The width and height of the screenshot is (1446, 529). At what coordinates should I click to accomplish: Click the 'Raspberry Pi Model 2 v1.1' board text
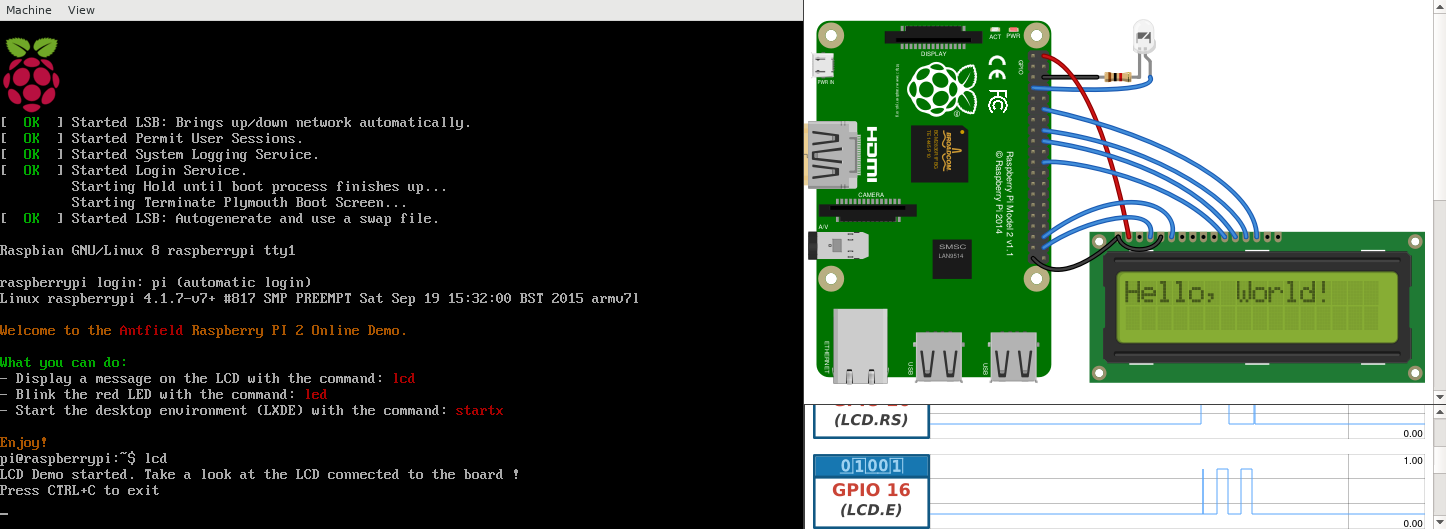coord(1009,204)
